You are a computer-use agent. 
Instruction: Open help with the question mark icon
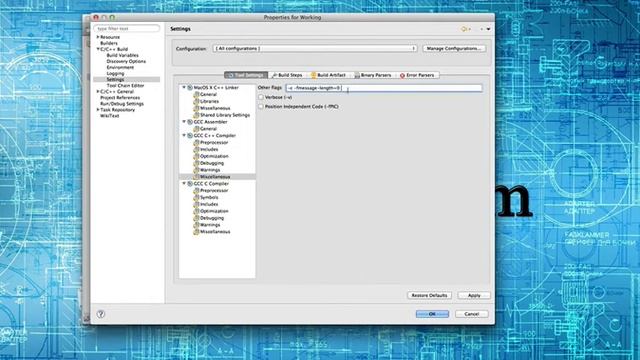pos(101,314)
